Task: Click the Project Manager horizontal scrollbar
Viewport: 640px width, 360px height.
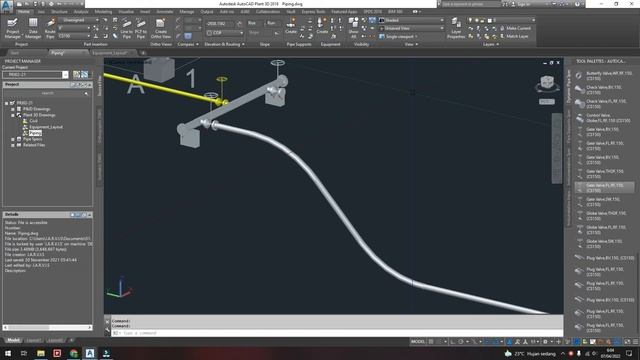Action: [47, 327]
